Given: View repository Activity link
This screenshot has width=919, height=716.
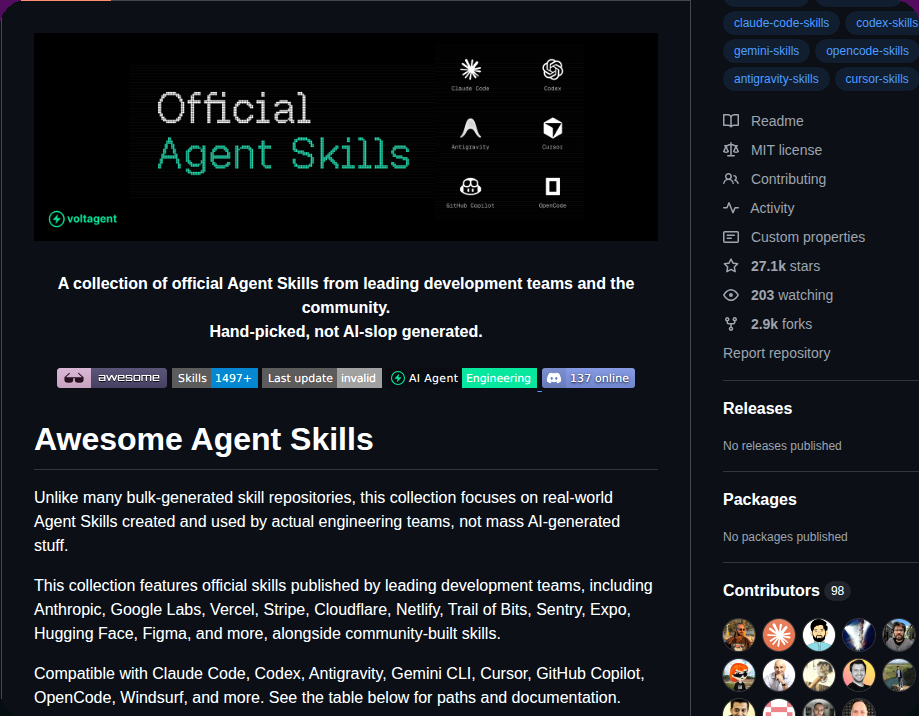Looking at the screenshot, I should [x=772, y=208].
